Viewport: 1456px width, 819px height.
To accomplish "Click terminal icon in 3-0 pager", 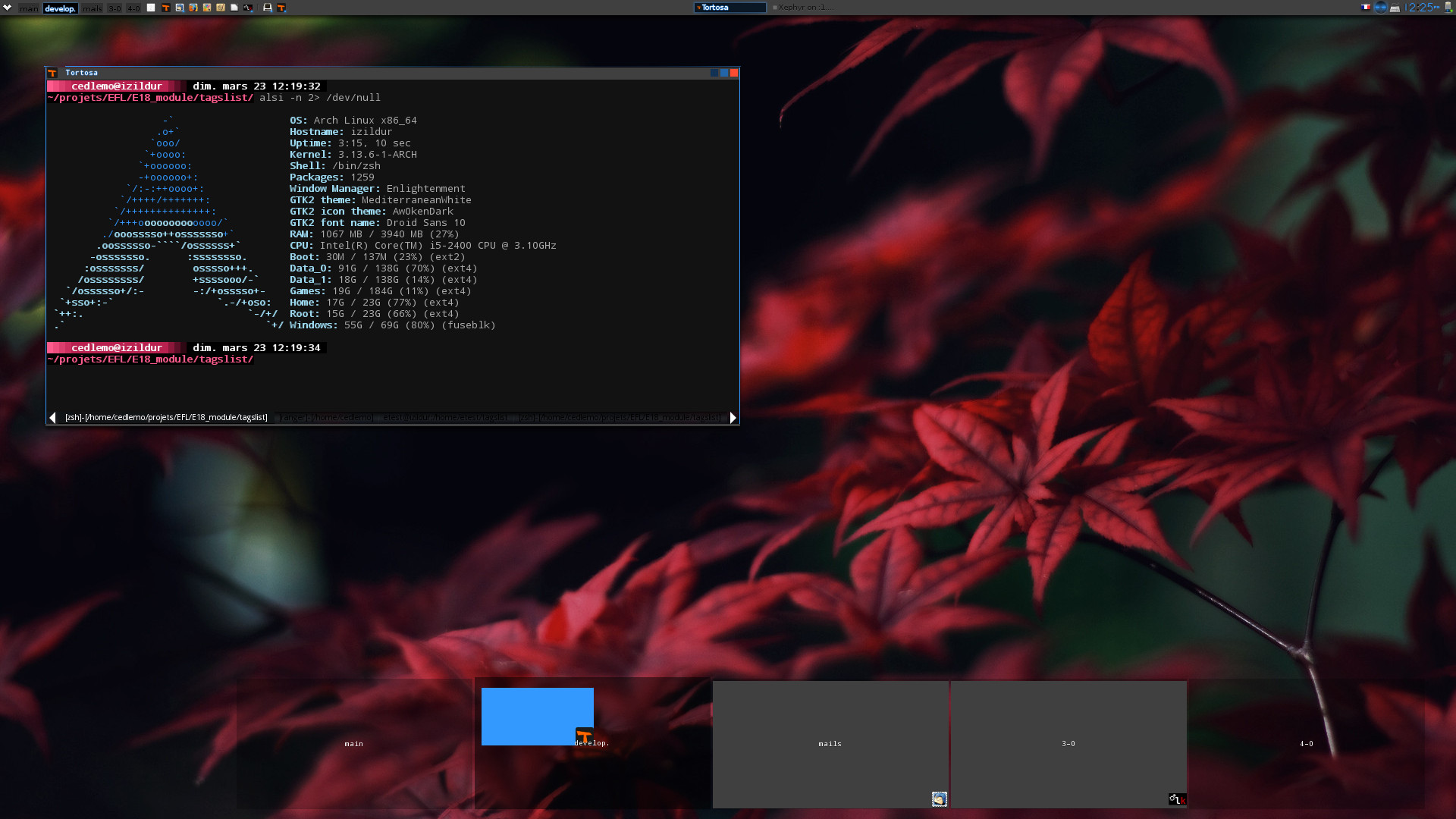I will pyautogui.click(x=1177, y=799).
